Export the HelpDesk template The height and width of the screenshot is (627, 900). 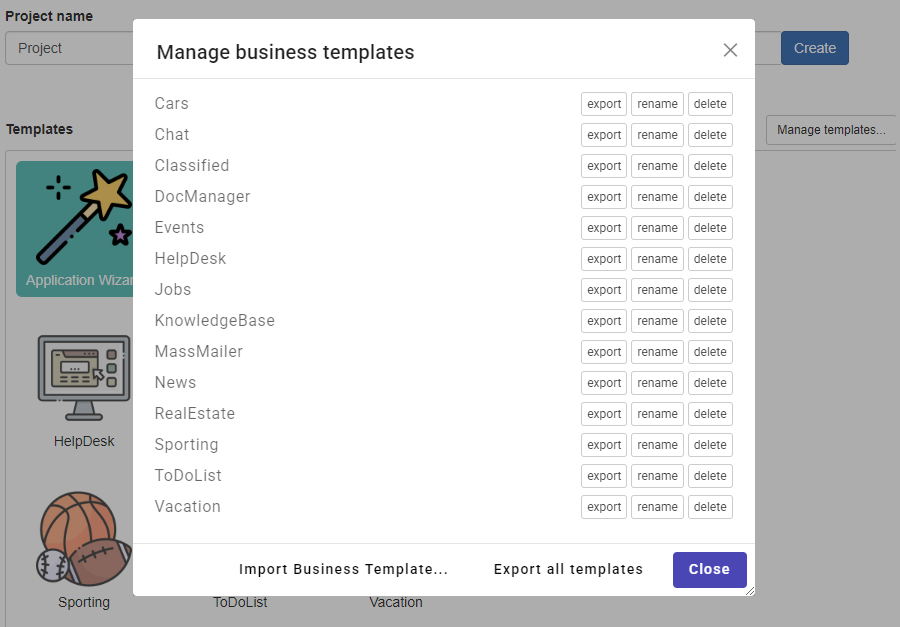(604, 259)
